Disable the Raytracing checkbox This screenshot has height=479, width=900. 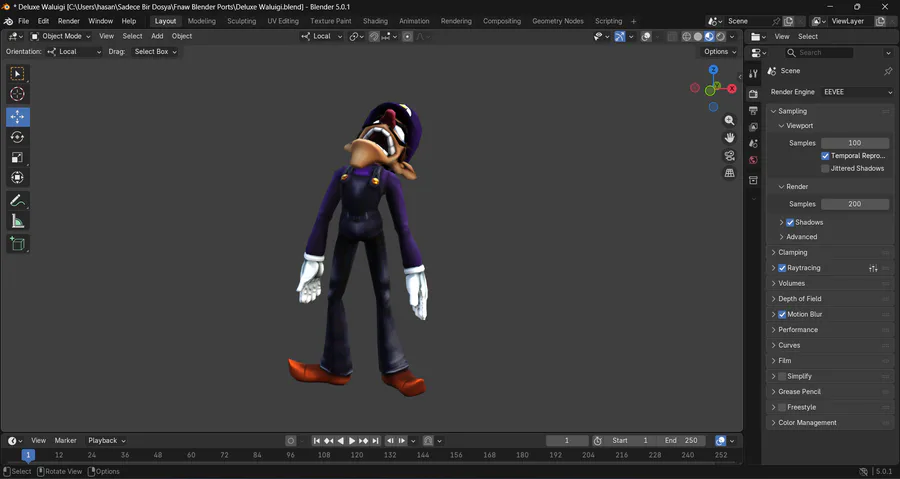pos(782,268)
